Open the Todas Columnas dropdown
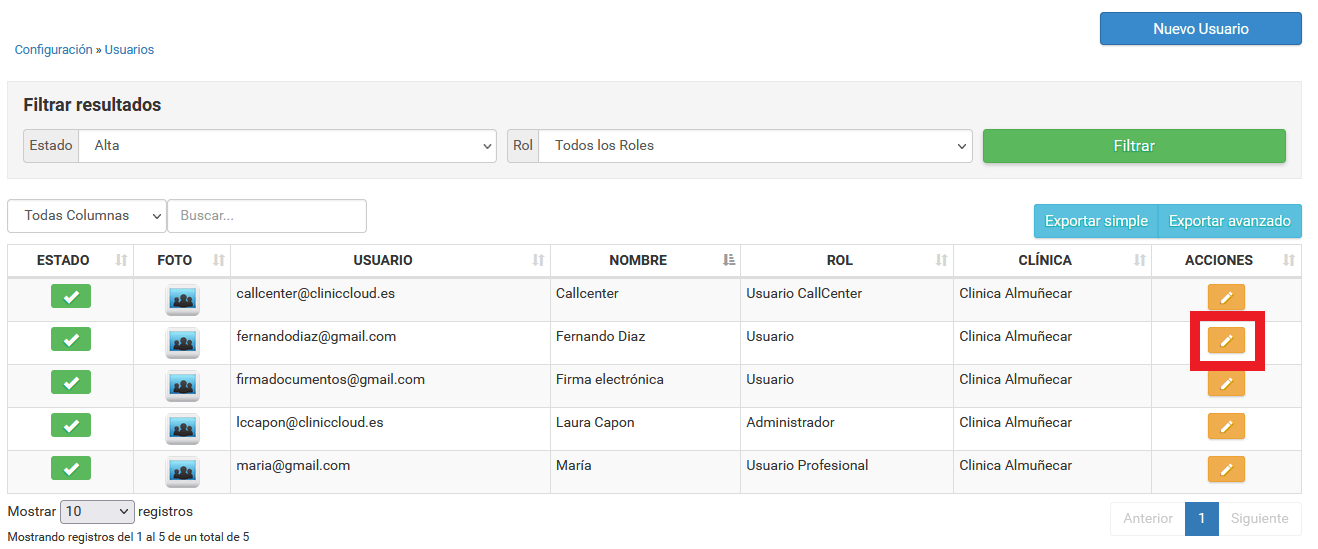1318x549 pixels. click(x=87, y=216)
